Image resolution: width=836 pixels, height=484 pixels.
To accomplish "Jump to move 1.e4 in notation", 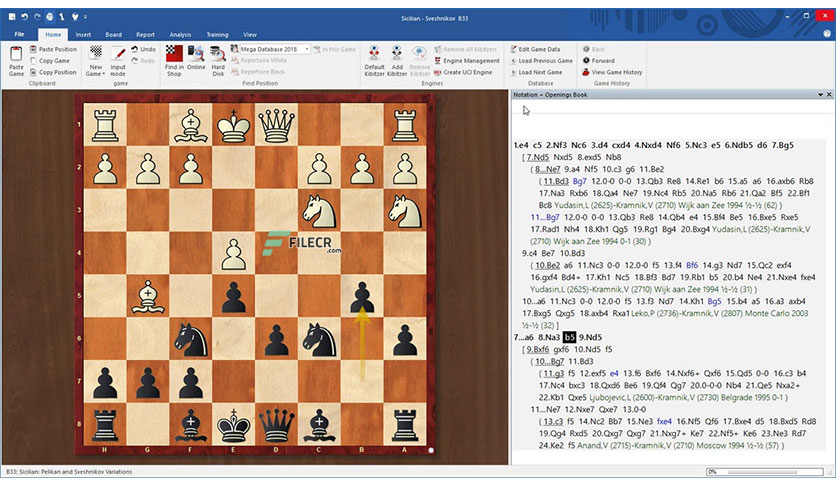I will pos(521,145).
